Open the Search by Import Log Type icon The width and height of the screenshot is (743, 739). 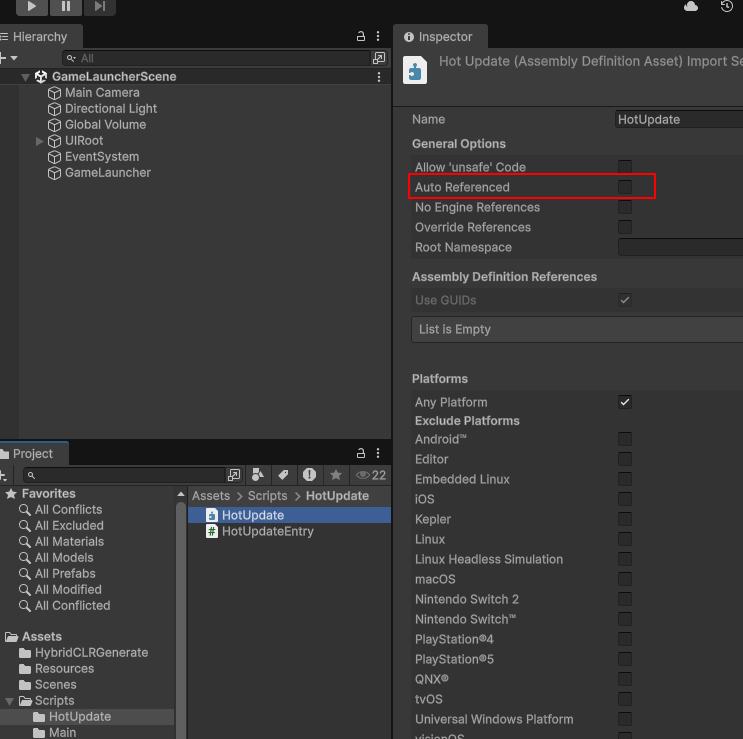pos(309,475)
